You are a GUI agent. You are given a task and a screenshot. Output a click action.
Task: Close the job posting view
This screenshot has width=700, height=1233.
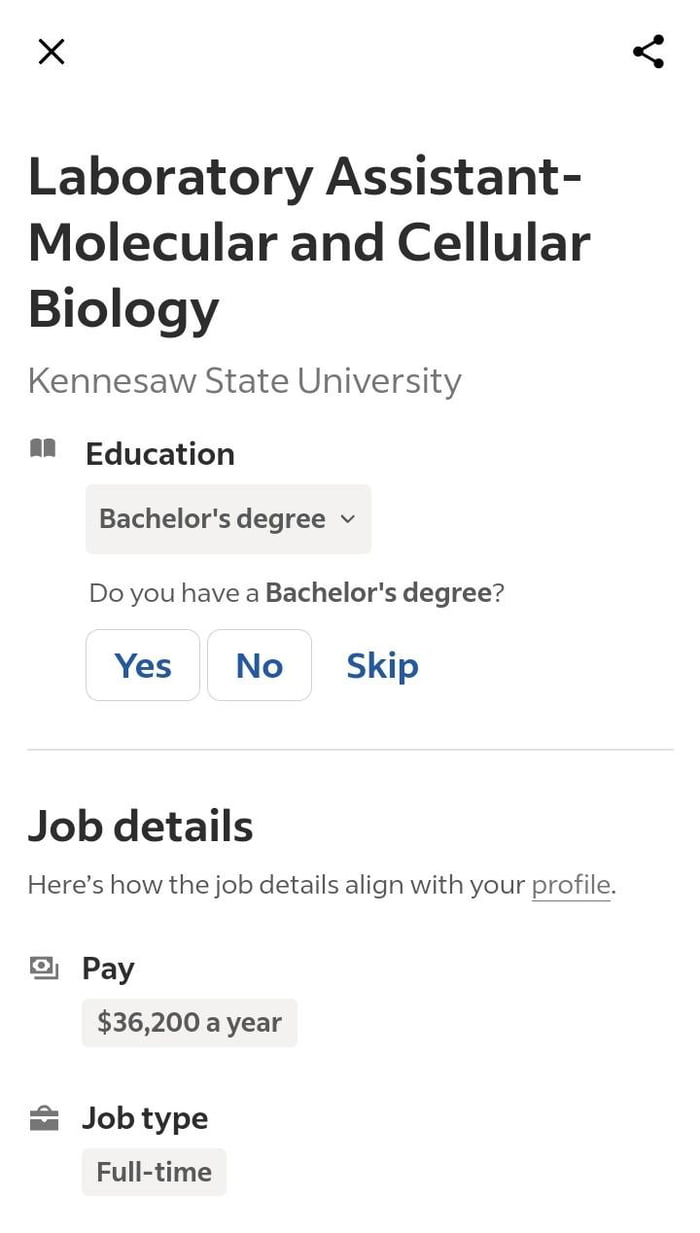tap(51, 51)
